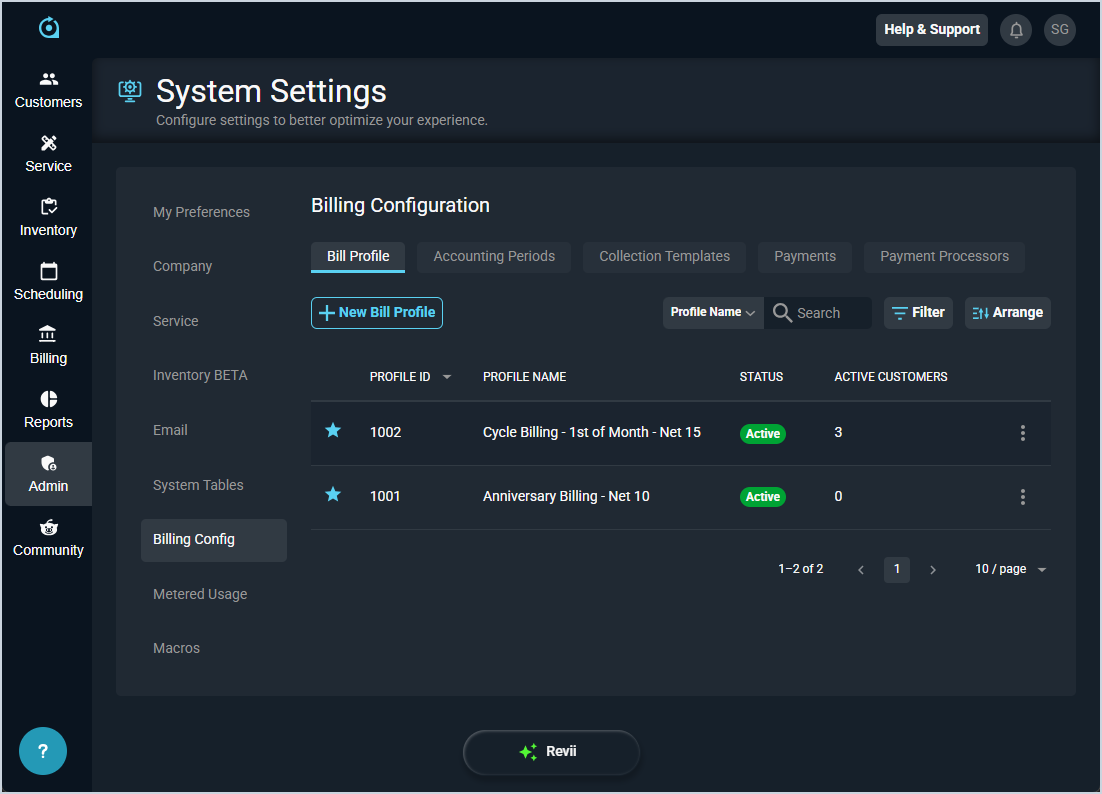Open the three-dot menu for Anniversary Billing
Image resolution: width=1102 pixels, height=794 pixels.
(x=1022, y=497)
